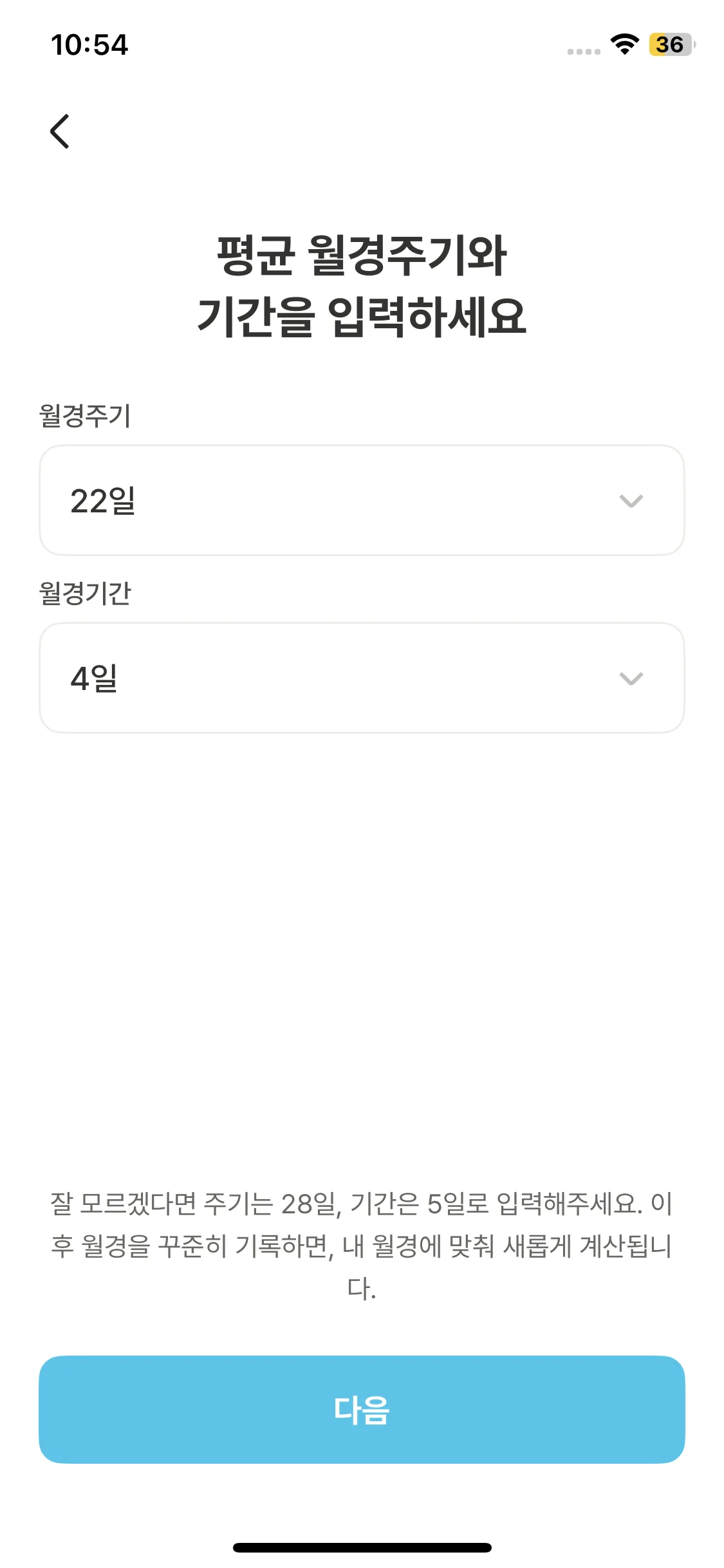Image resolution: width=724 pixels, height=1568 pixels.
Task: Tap the heading line 평균 월경주기와
Action: tap(362, 256)
